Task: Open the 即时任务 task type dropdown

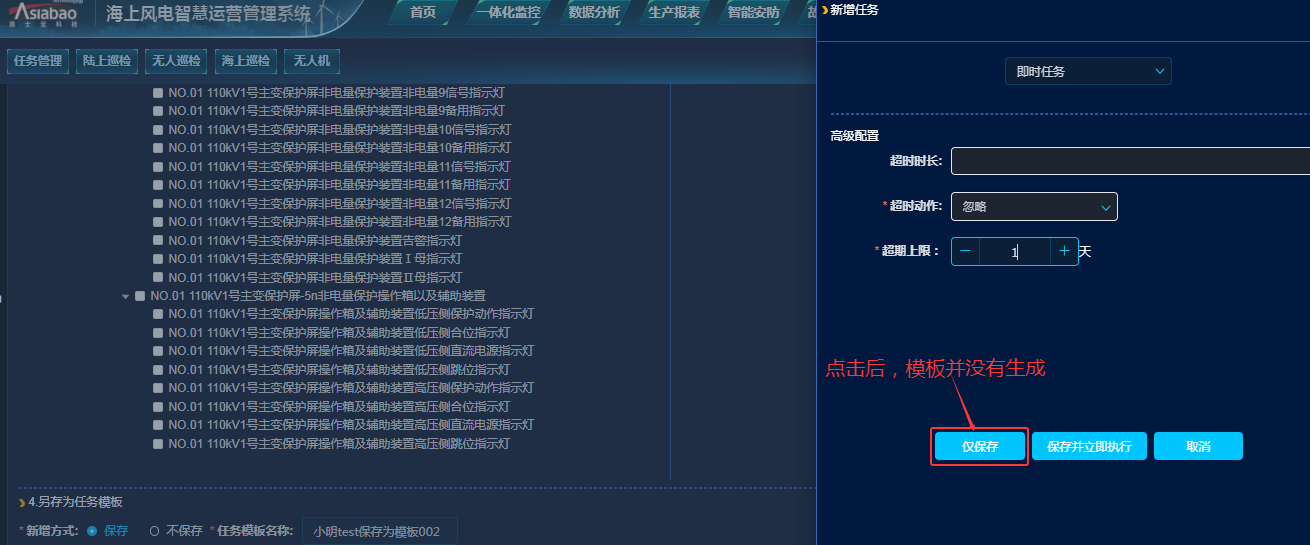Action: coord(1087,71)
